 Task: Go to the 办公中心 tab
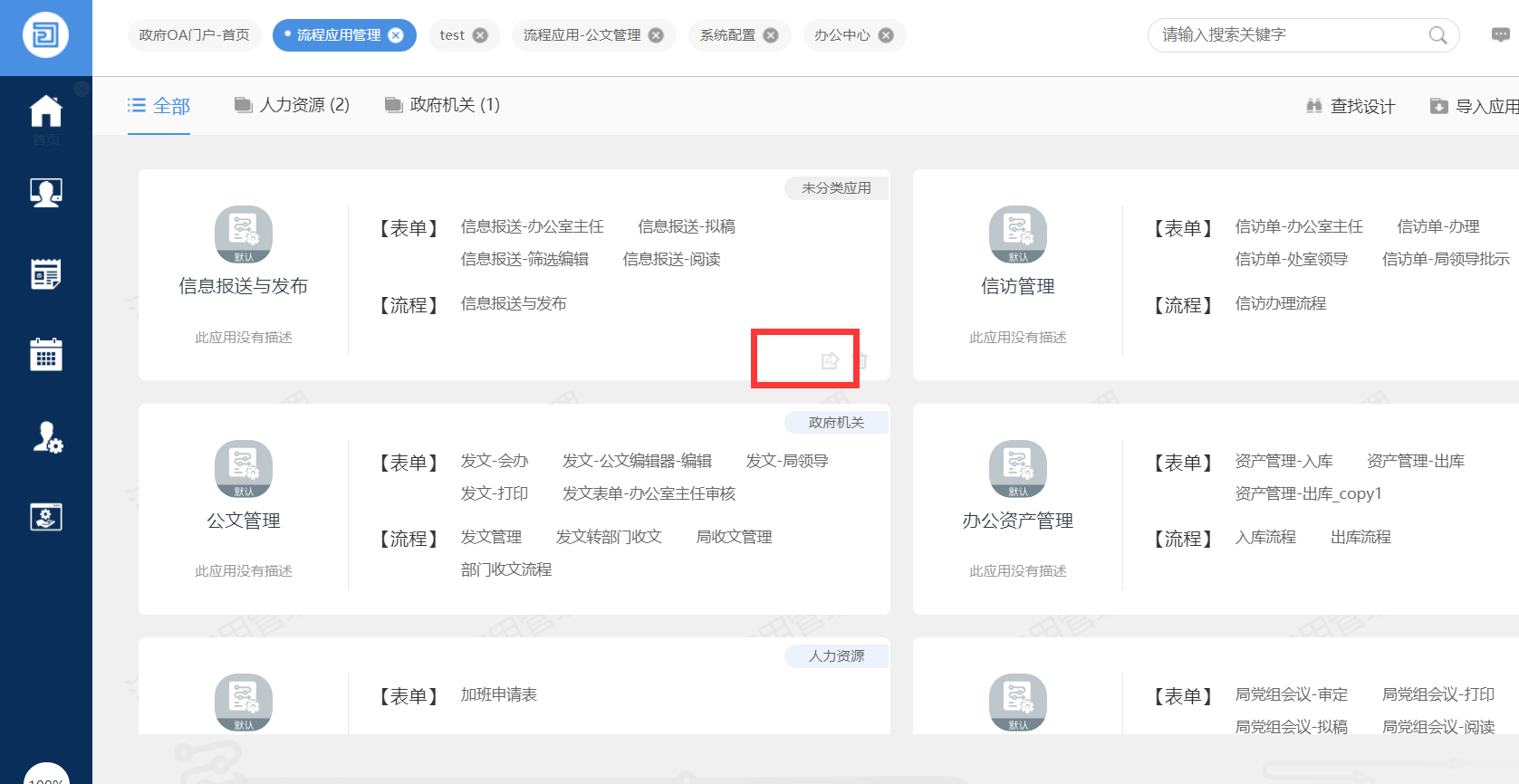coord(841,35)
